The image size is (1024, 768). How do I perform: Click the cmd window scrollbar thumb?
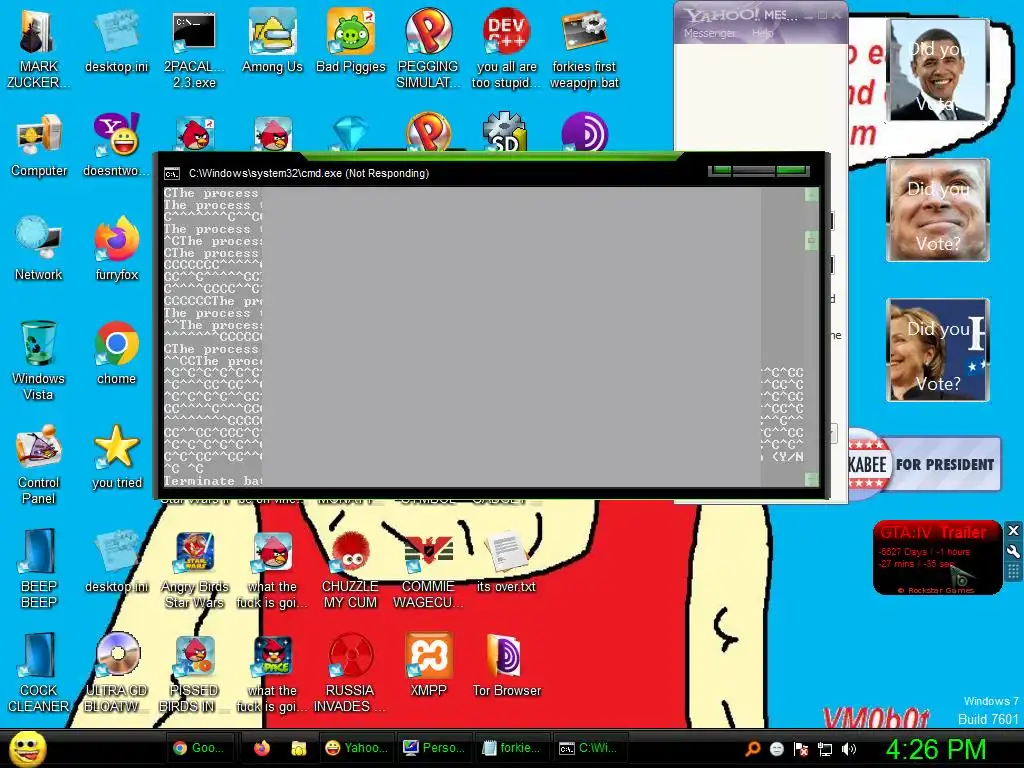click(x=811, y=240)
